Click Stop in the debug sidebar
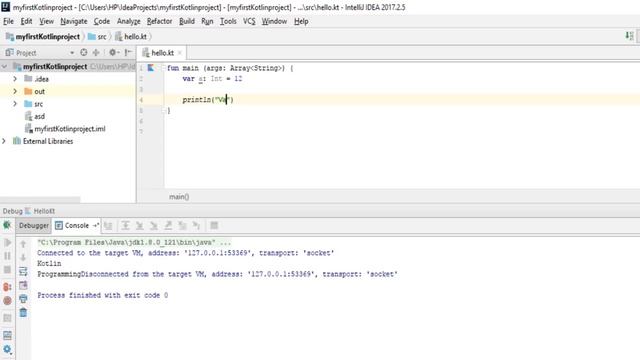640x360 pixels. coord(7,270)
